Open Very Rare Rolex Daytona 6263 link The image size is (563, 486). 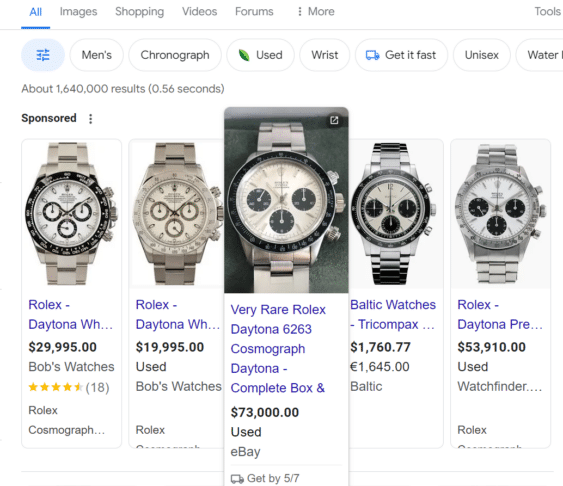pos(278,349)
